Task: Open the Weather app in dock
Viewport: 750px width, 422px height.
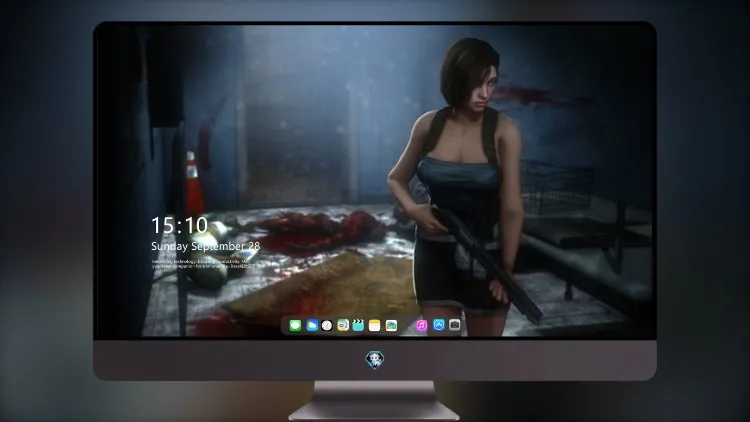Action: [311, 325]
